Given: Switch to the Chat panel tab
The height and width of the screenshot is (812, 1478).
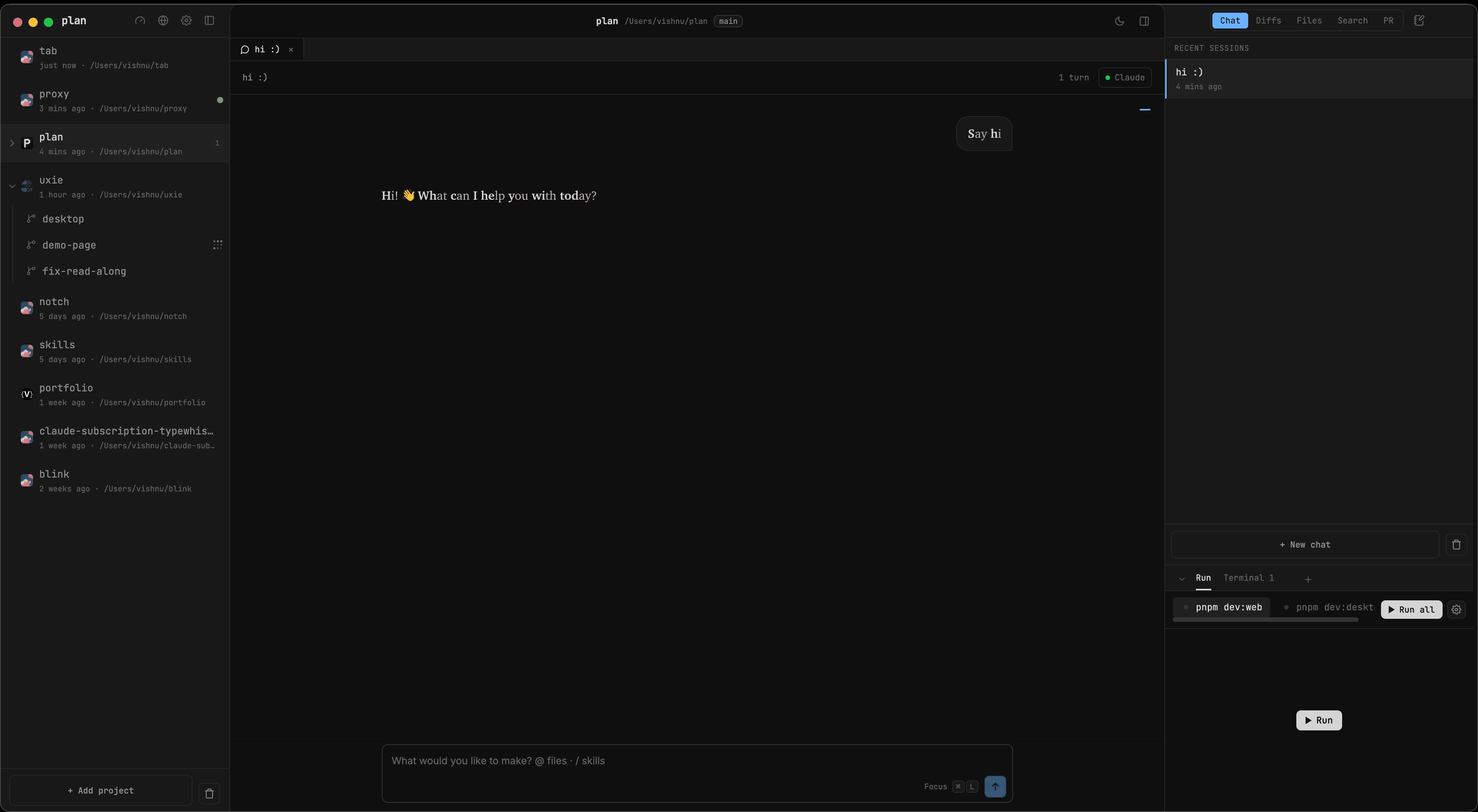Looking at the screenshot, I should coord(1230,21).
